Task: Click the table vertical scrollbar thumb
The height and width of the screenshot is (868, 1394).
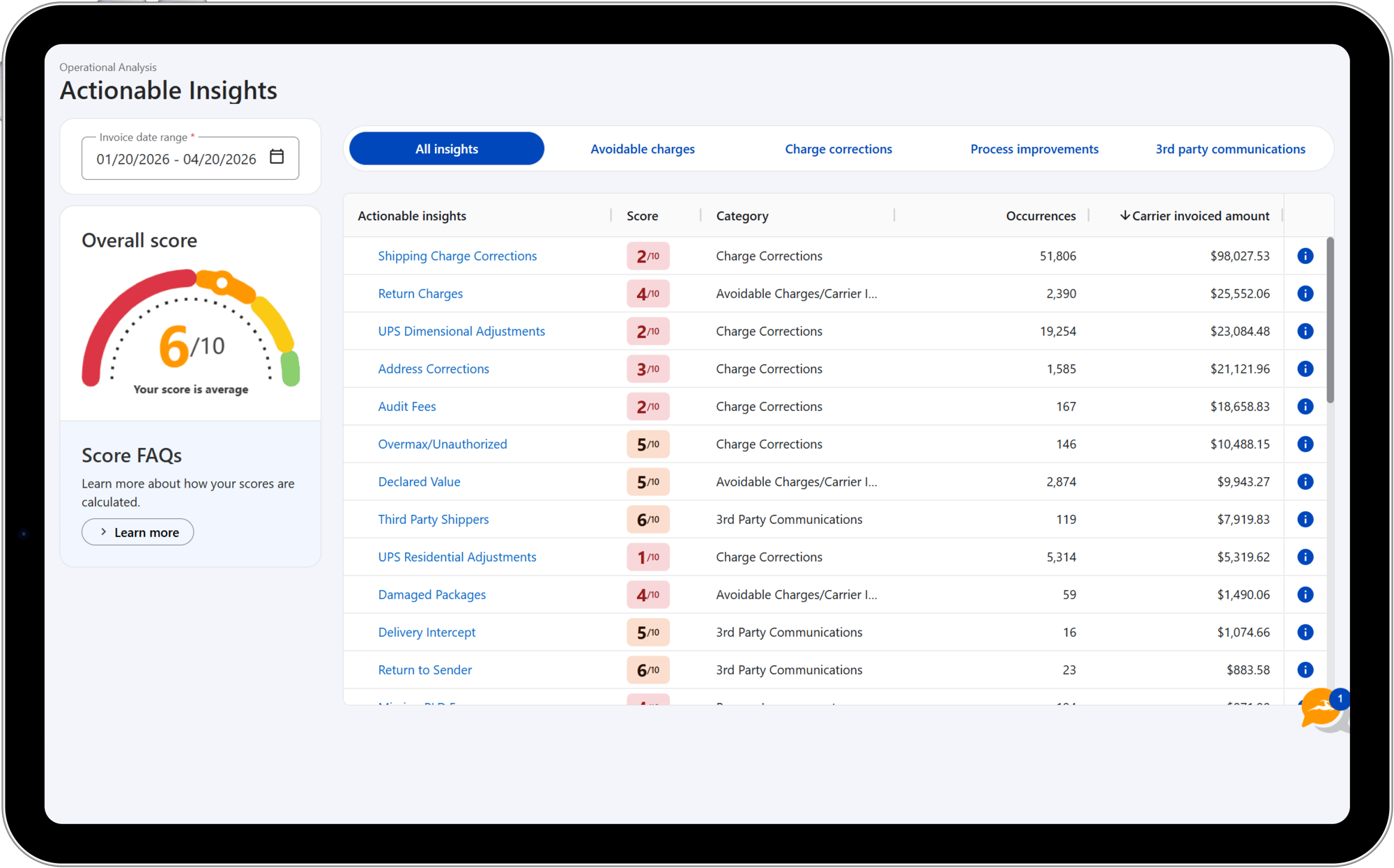Action: (1330, 320)
